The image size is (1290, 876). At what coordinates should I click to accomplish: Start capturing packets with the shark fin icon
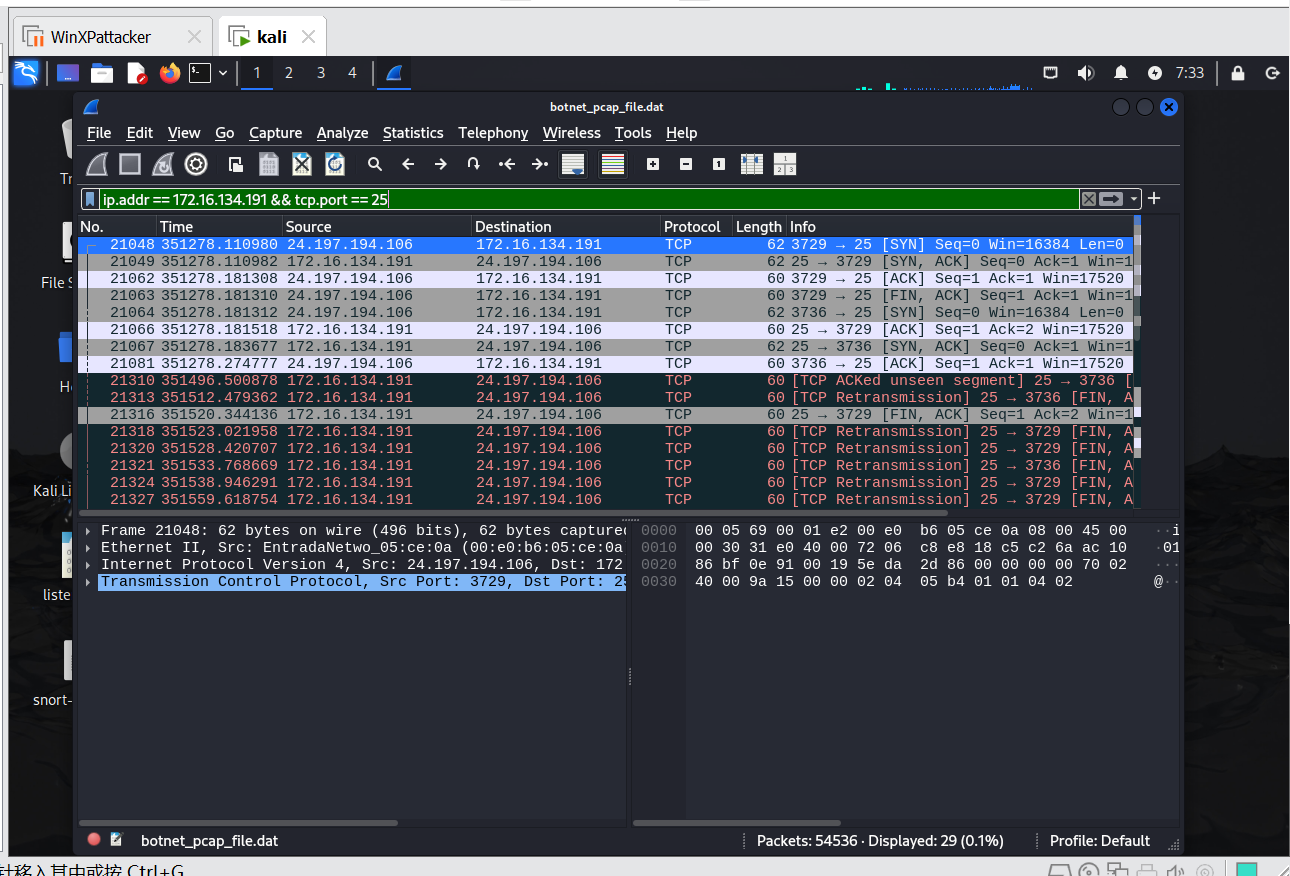coord(97,164)
